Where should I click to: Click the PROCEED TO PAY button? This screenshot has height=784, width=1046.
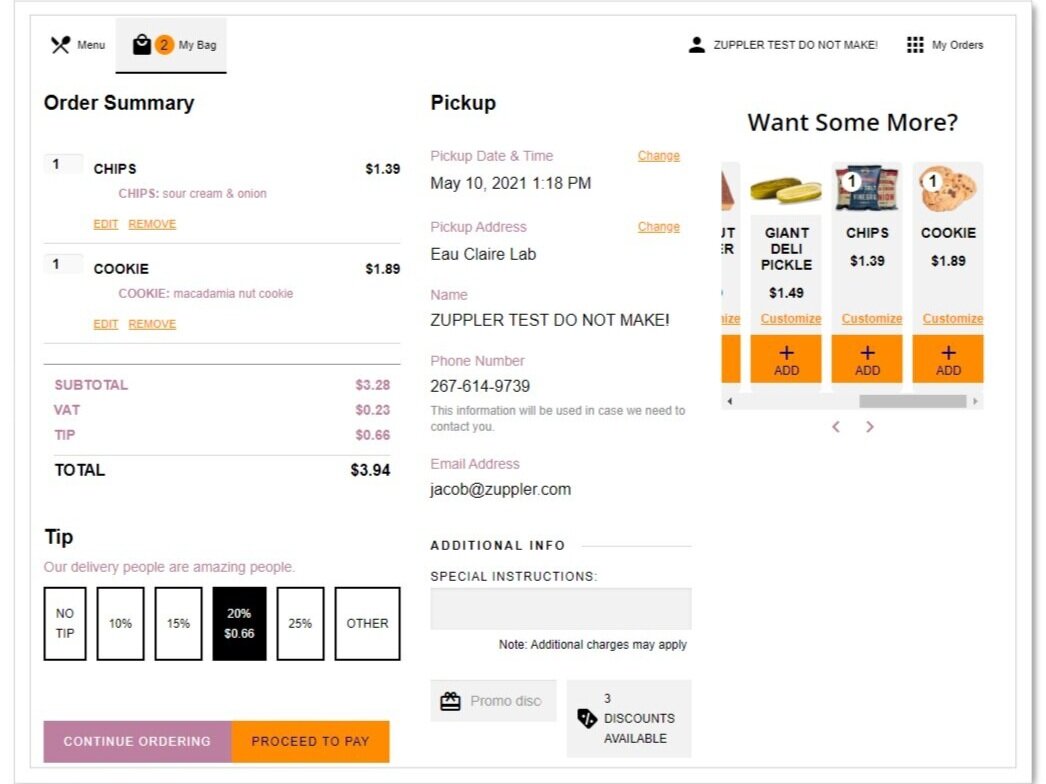pos(310,742)
